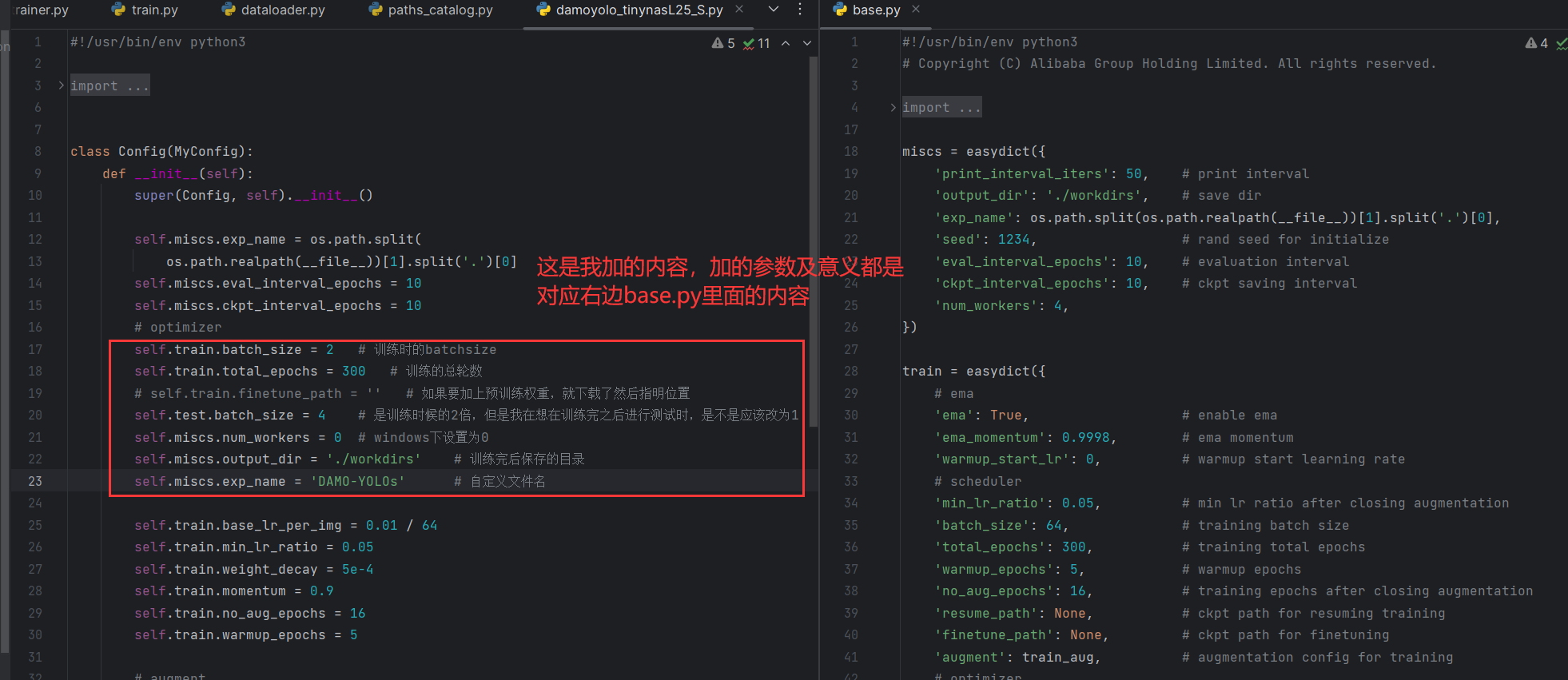Click the './workdirs' string in left editor

coord(374,459)
